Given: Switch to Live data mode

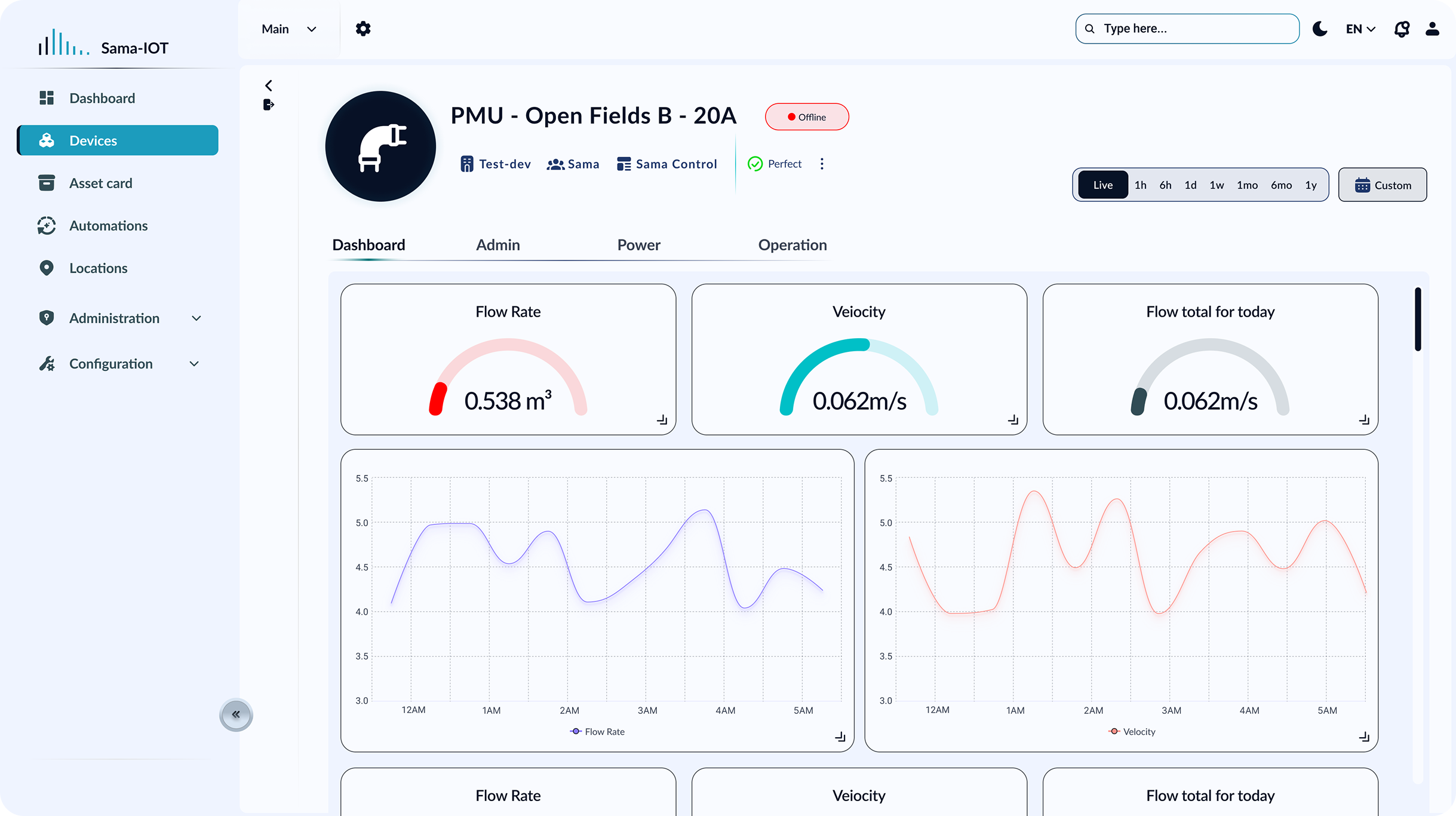Looking at the screenshot, I should [x=1102, y=185].
